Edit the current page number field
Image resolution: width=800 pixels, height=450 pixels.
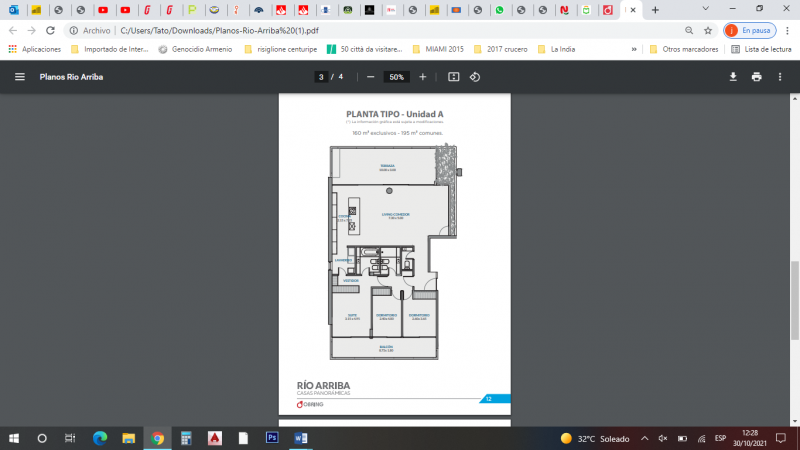321,77
